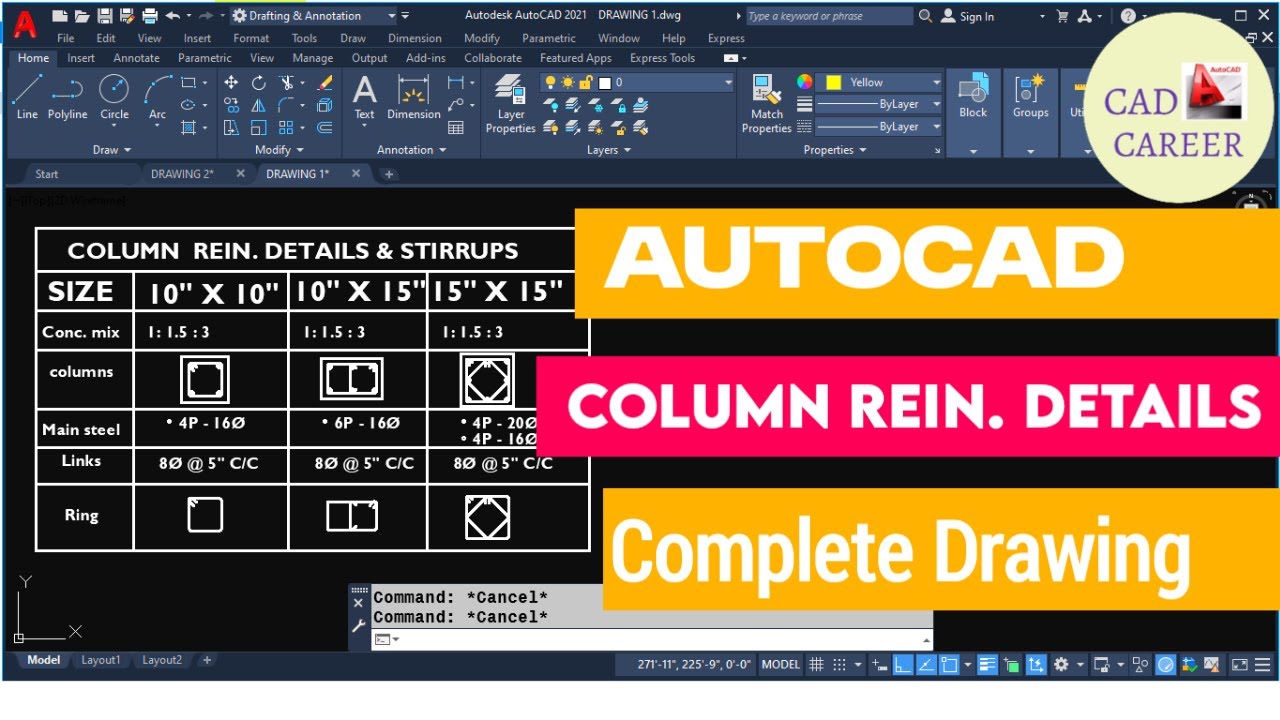Click the MODEL space button
1280x720 pixels.
pyautogui.click(x=781, y=664)
